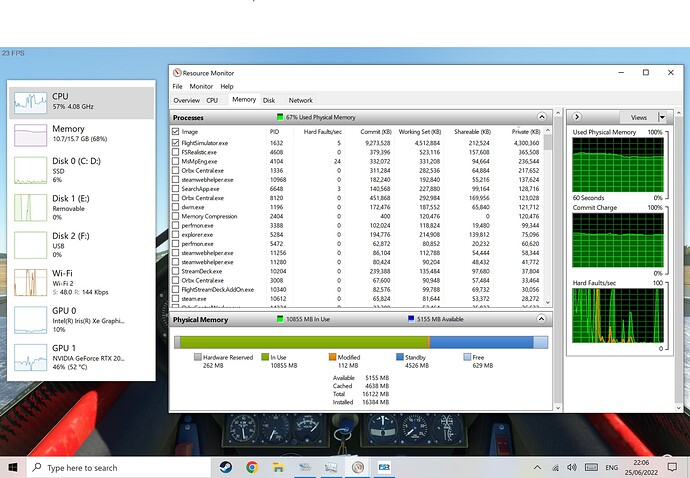Open the Help menu
Image resolution: width=690 pixels, height=478 pixels.
click(x=227, y=86)
